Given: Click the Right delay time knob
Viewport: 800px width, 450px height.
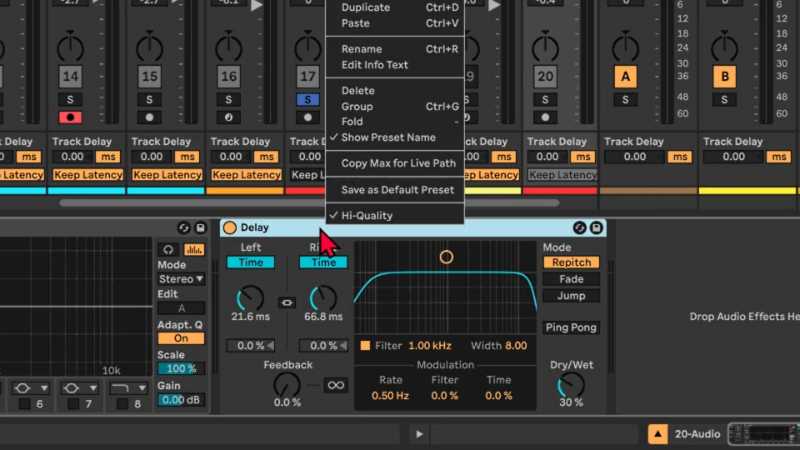Looking at the screenshot, I should [323, 298].
